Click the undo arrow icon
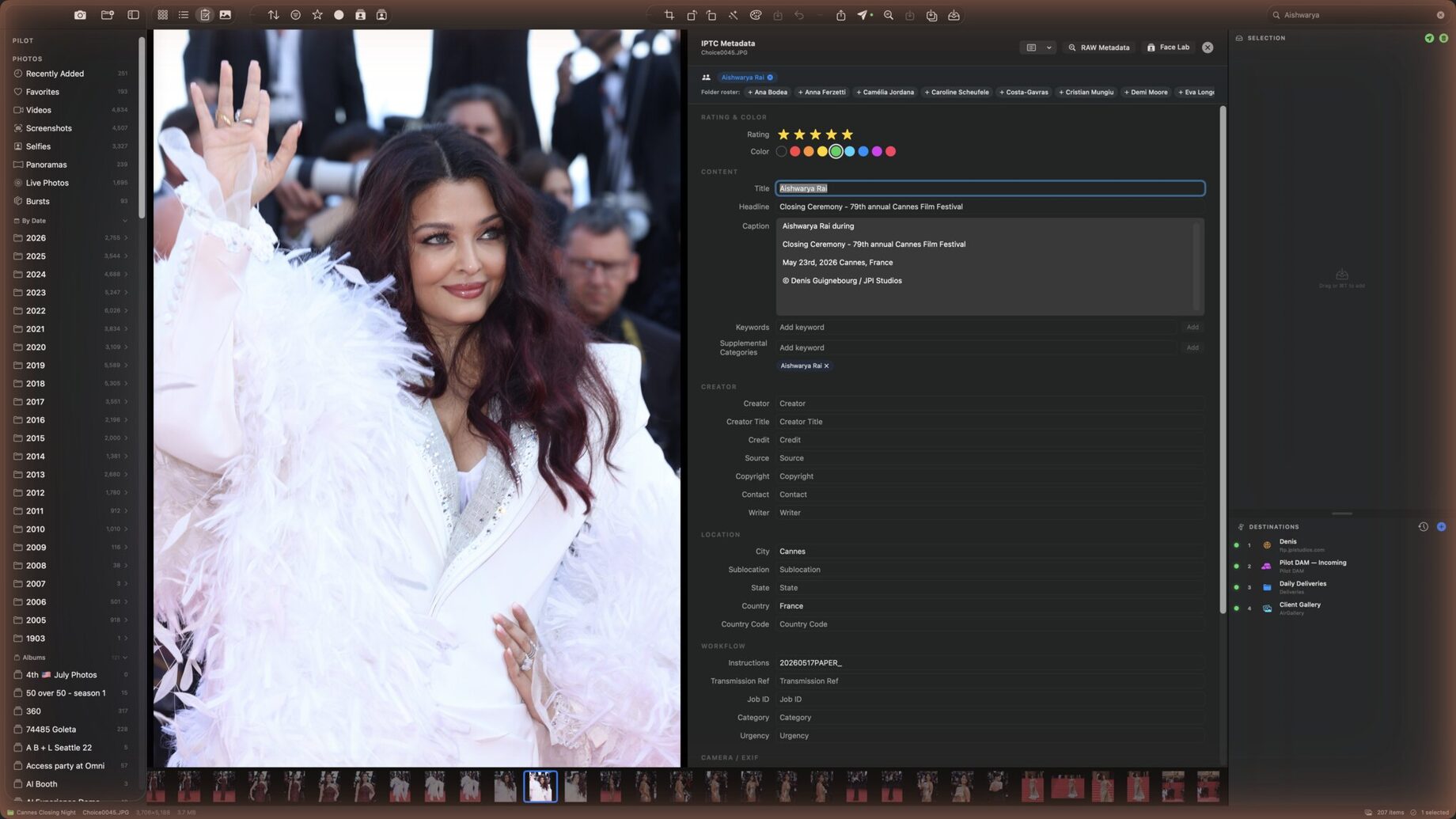This screenshot has width=1456, height=819. click(799, 15)
